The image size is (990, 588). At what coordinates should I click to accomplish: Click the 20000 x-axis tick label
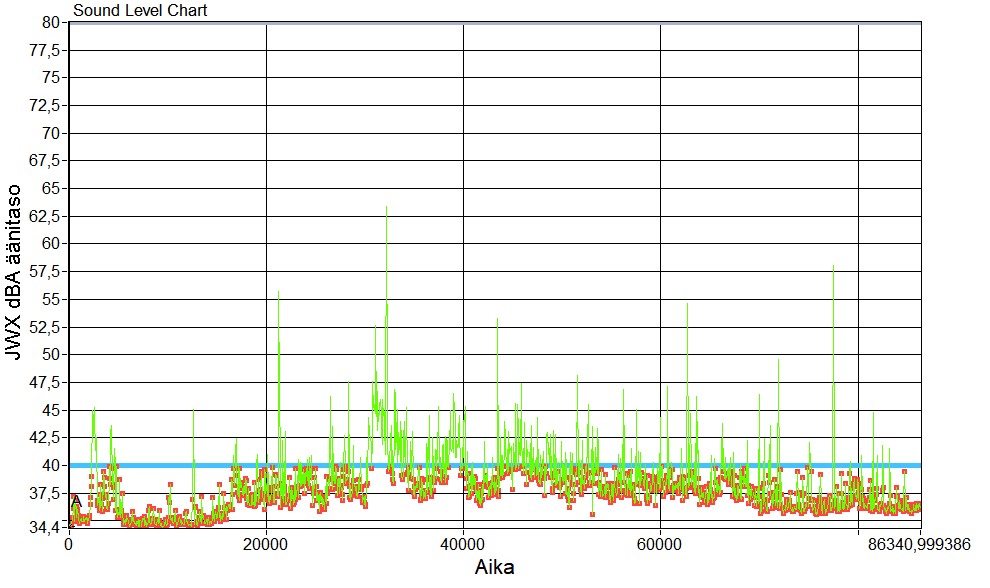tap(266, 545)
